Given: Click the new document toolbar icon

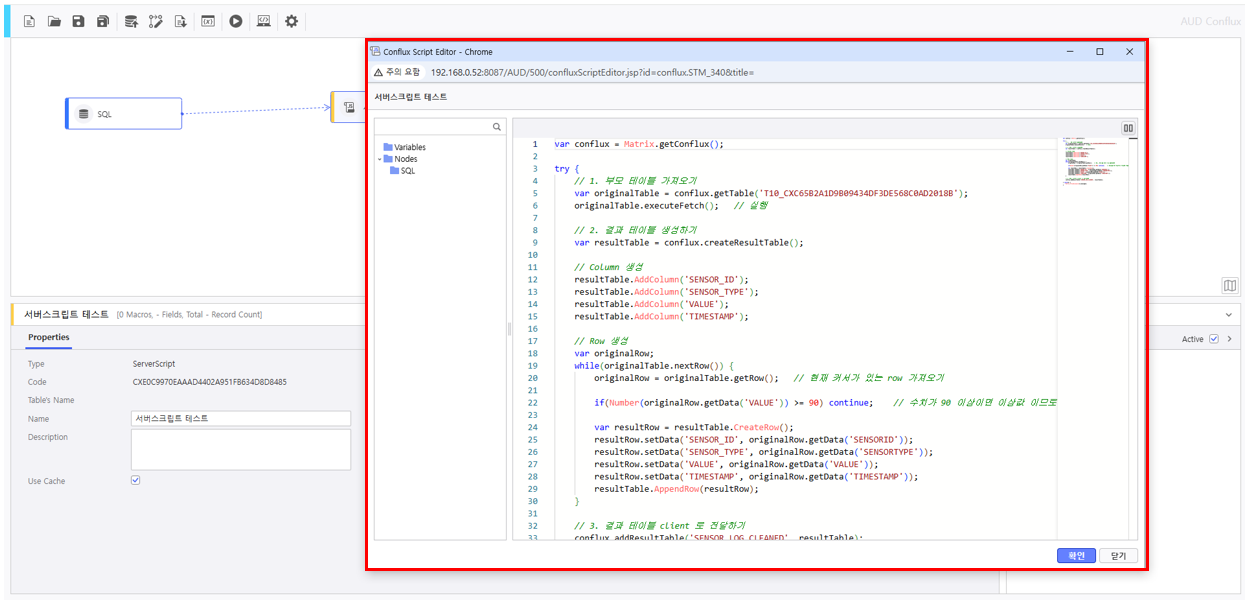Looking at the screenshot, I should (x=30, y=21).
